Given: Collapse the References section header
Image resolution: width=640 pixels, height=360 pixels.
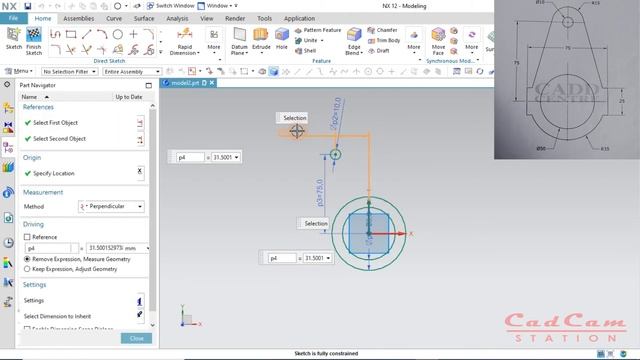Looking at the screenshot, I should (x=38, y=107).
